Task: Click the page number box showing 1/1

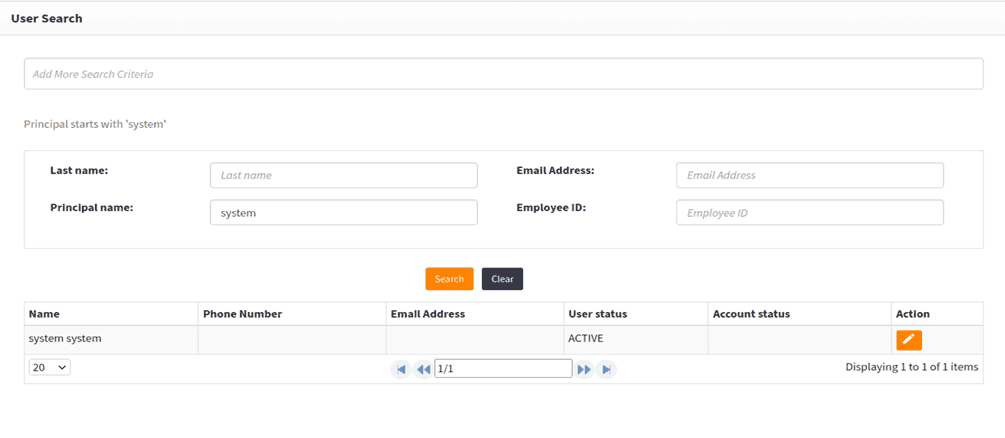Action: pyautogui.click(x=503, y=369)
